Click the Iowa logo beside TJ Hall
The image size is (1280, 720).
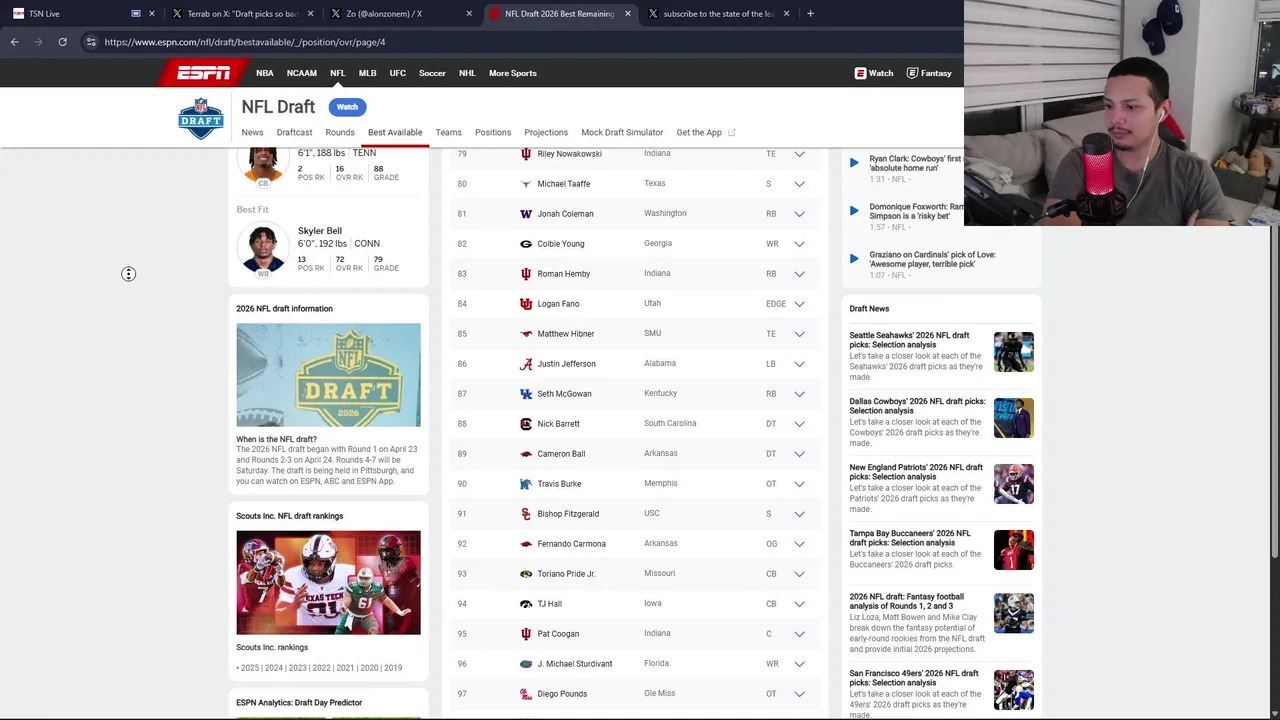click(526, 604)
